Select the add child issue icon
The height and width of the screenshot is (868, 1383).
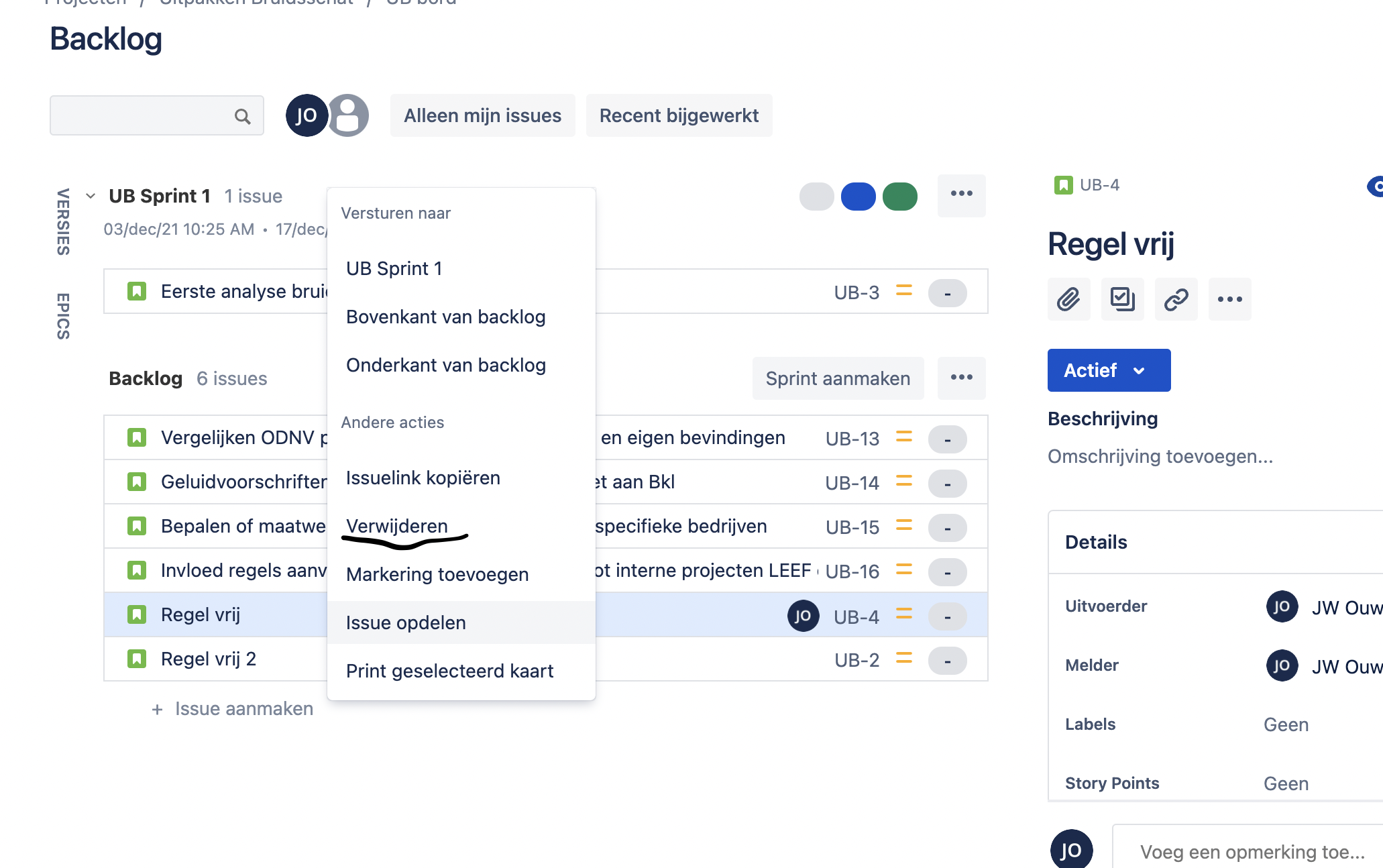point(1121,299)
